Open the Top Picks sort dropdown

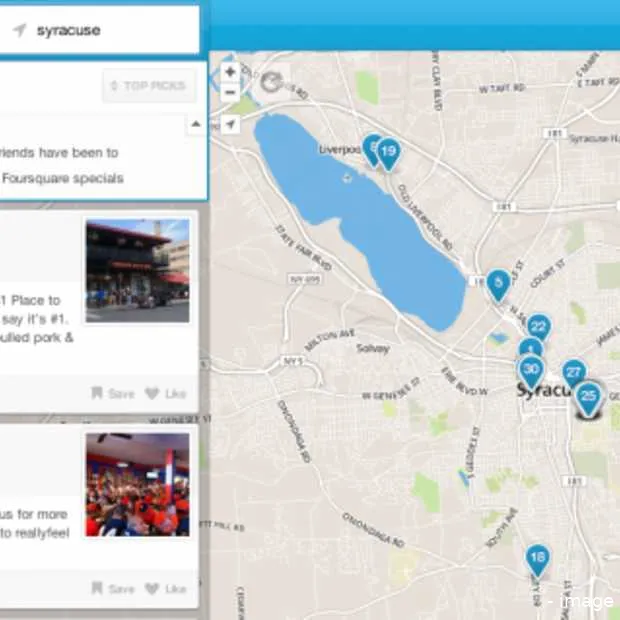click(148, 86)
